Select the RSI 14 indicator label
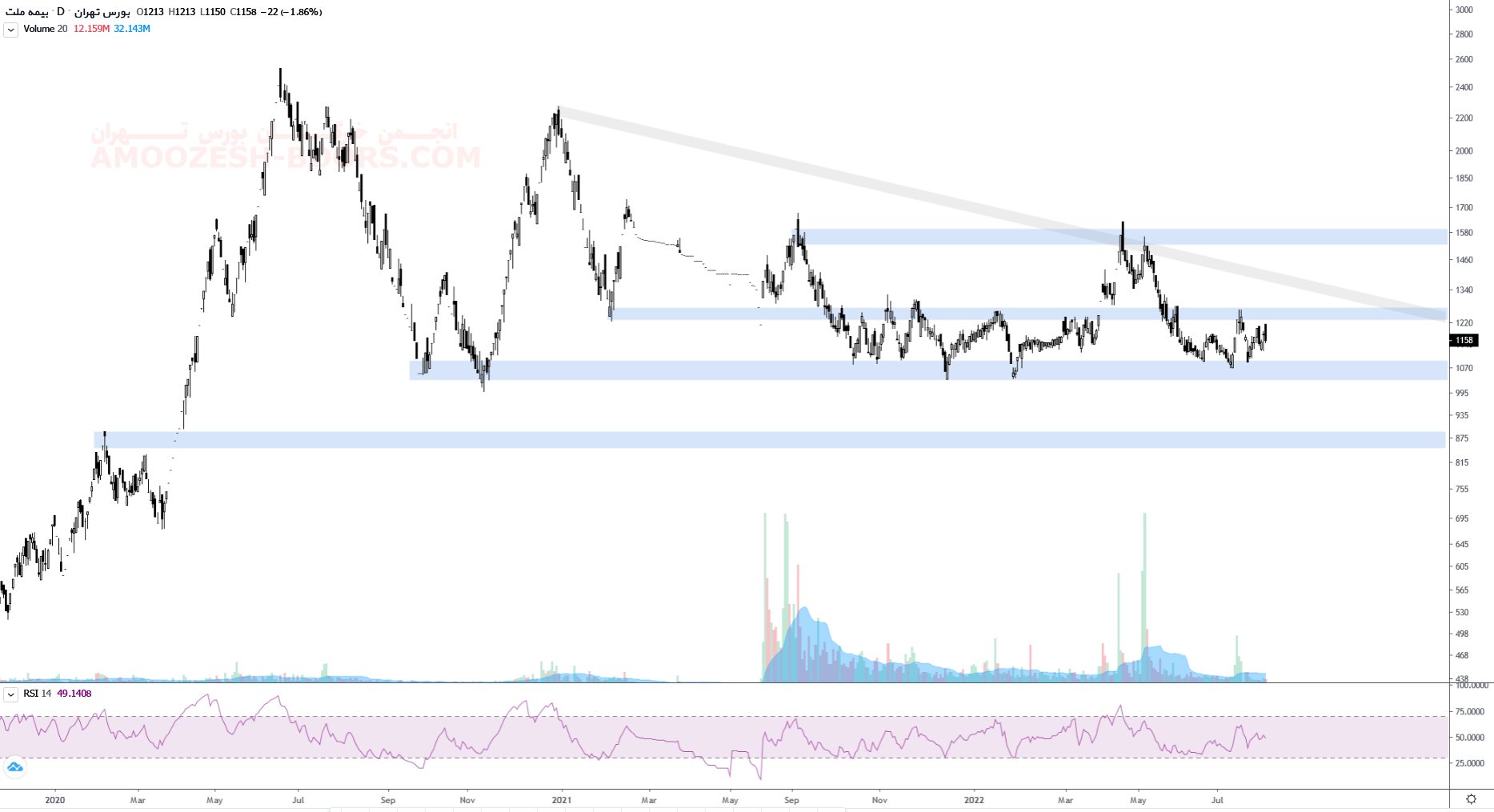 (x=37, y=694)
